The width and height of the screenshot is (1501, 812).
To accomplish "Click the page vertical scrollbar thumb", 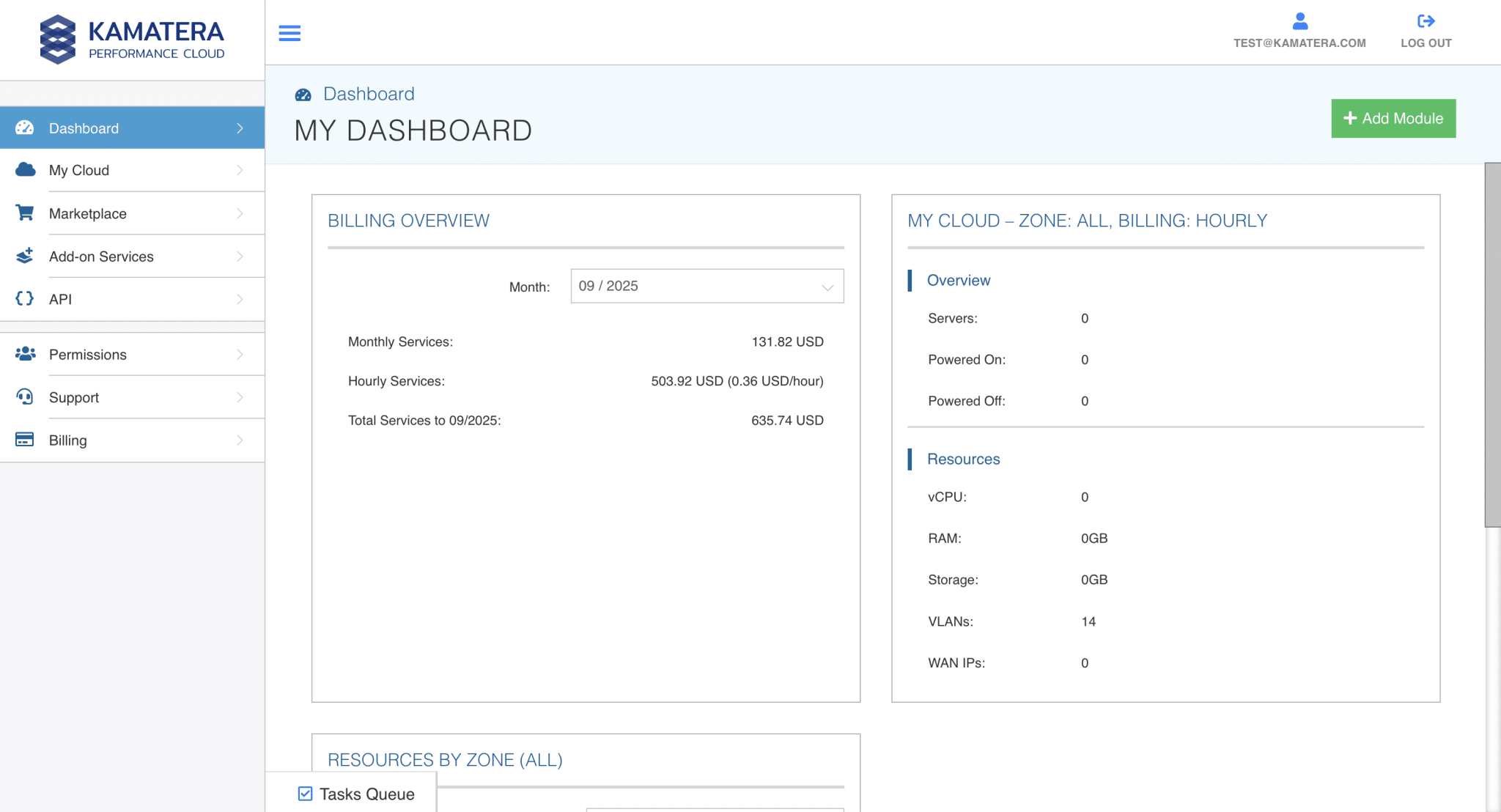I will [x=1492, y=344].
